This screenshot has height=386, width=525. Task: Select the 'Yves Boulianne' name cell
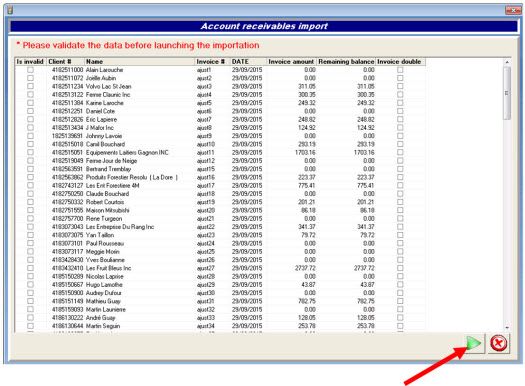[x=105, y=260]
